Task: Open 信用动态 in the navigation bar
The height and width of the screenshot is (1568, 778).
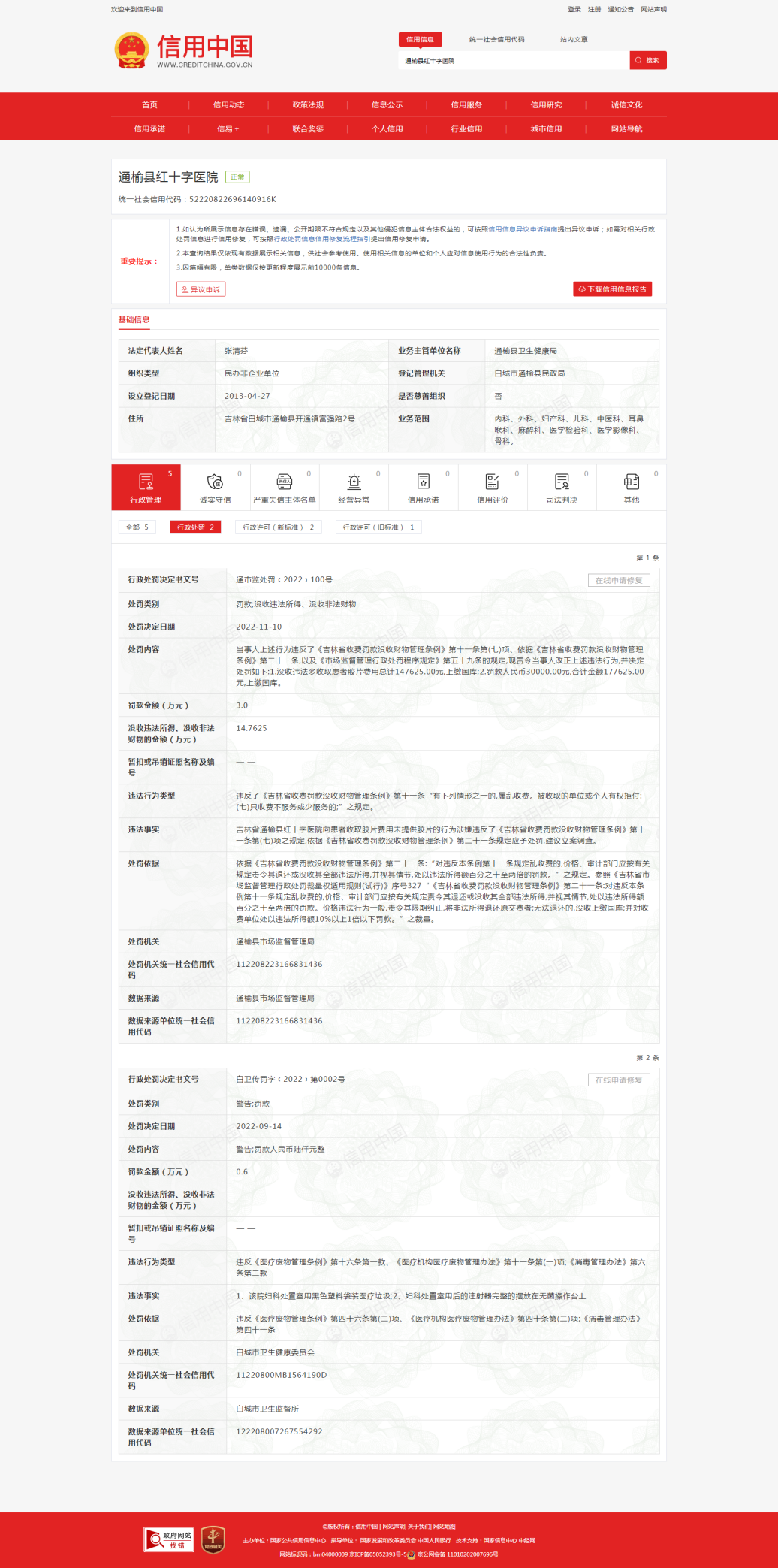Action: pos(228,105)
